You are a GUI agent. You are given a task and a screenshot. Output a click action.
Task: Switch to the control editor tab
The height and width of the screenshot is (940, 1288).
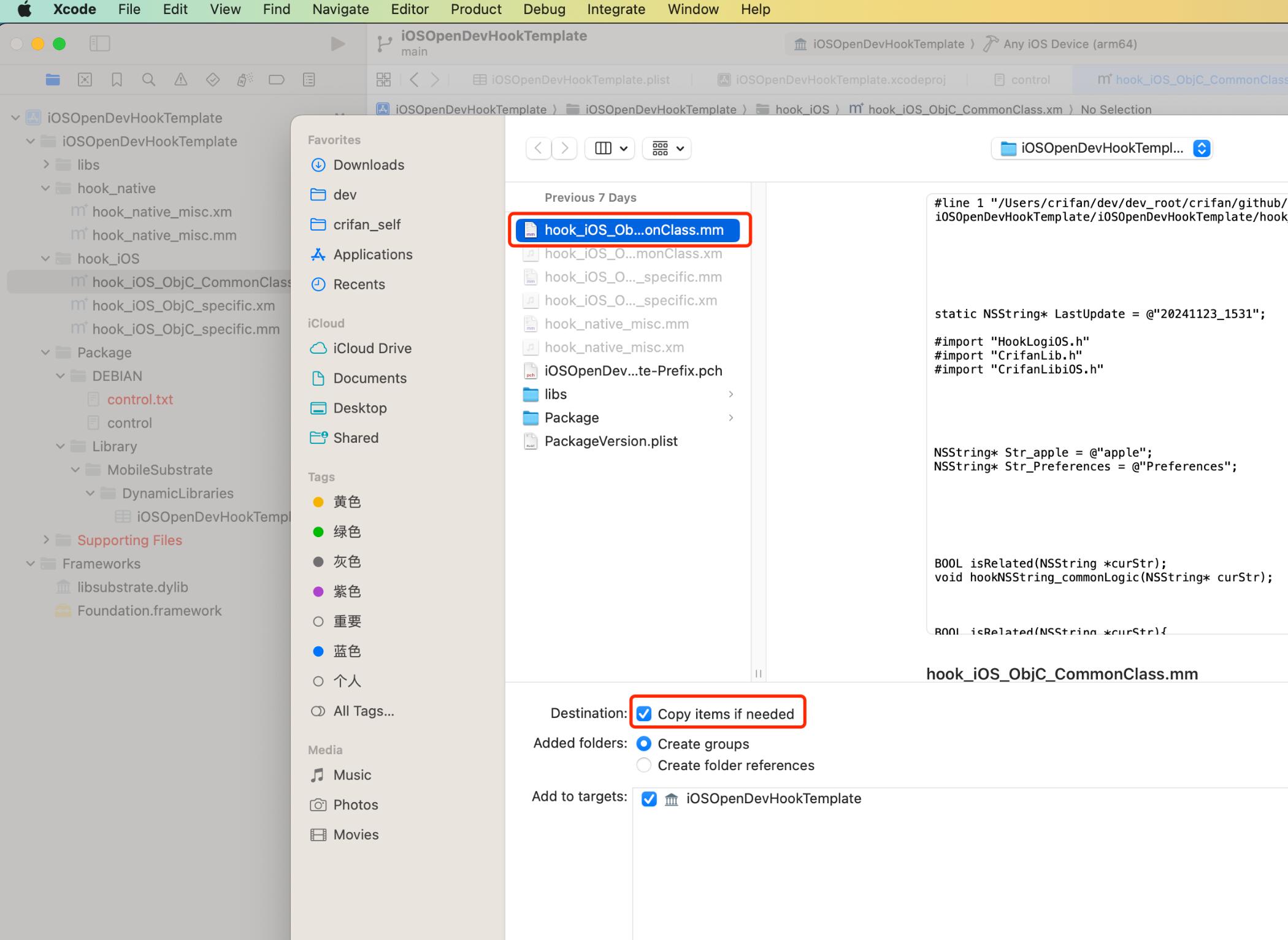click(x=1022, y=80)
